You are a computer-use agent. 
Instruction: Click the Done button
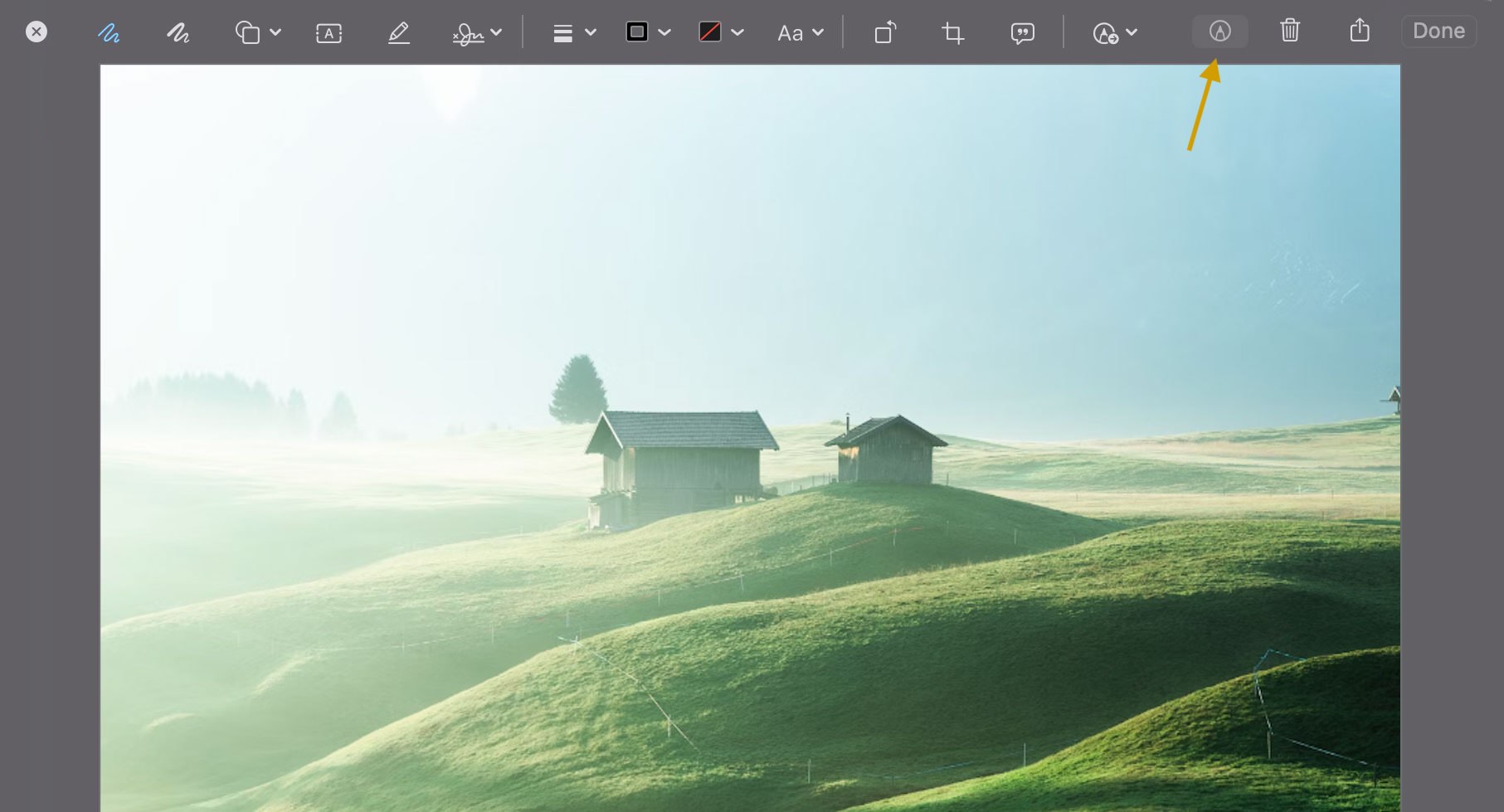[1439, 31]
